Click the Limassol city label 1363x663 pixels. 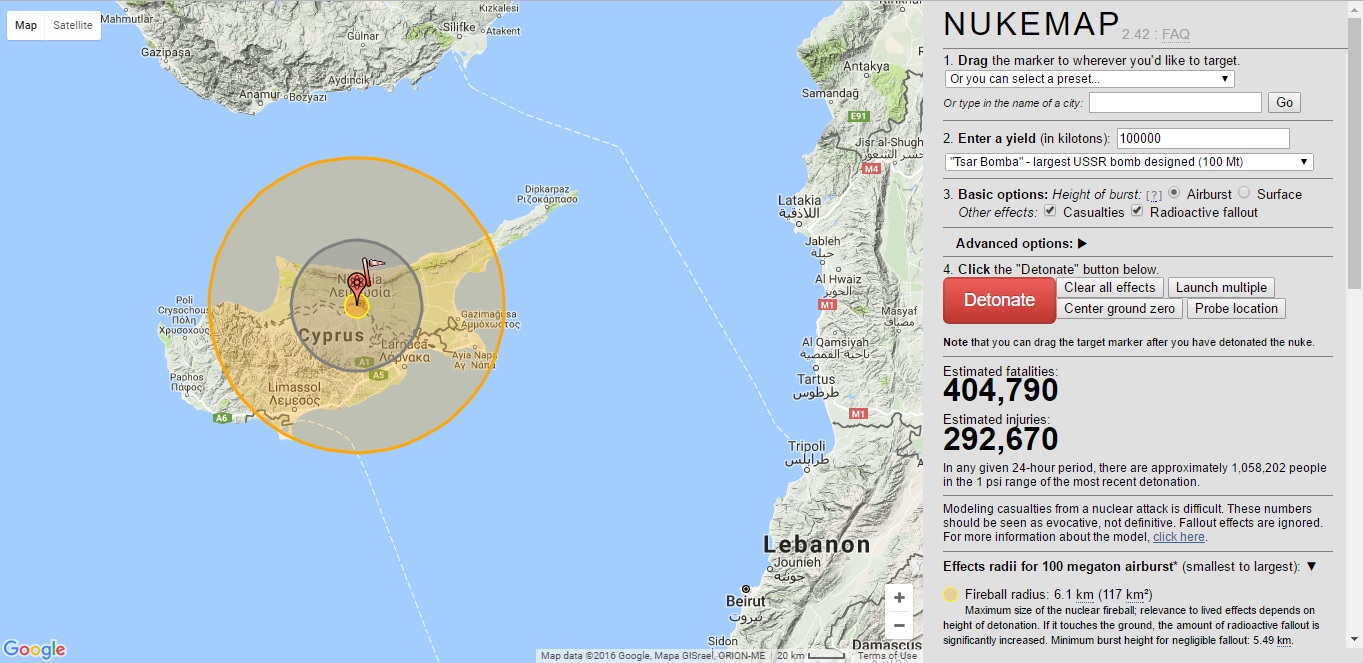coord(294,387)
